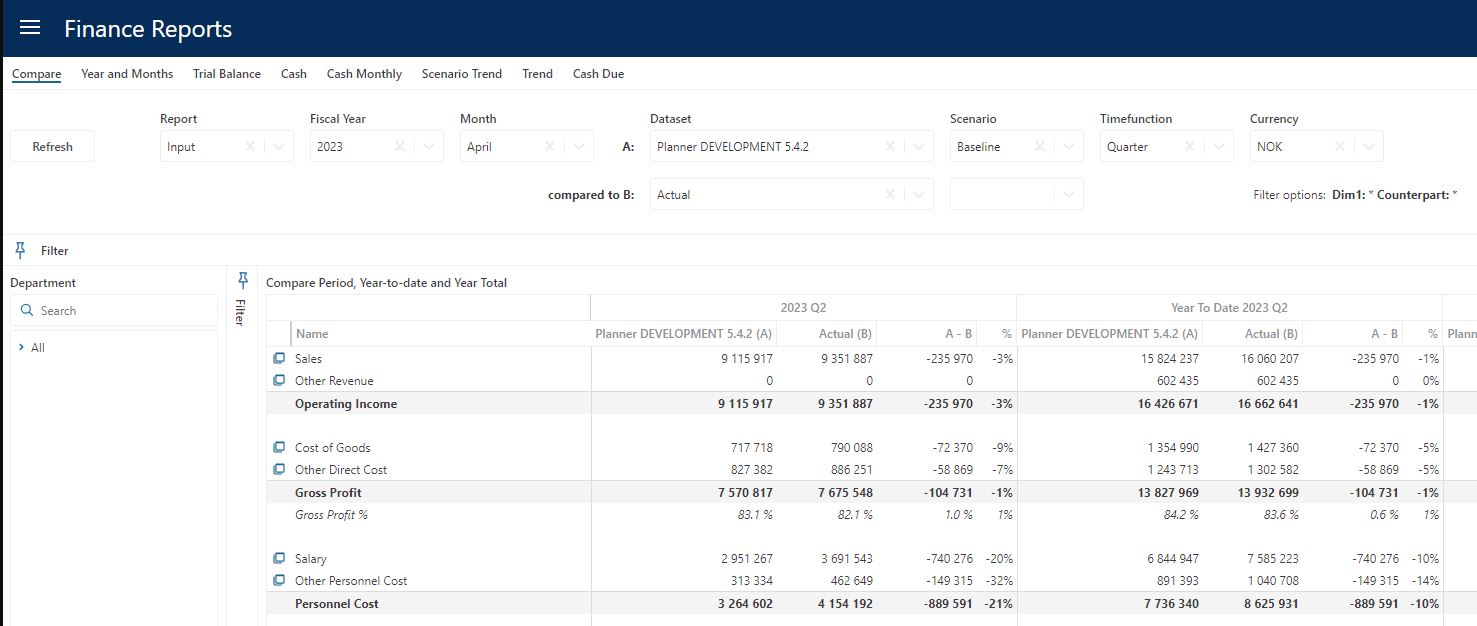
Task: Open the hamburger navigation menu
Action: click(x=29, y=27)
